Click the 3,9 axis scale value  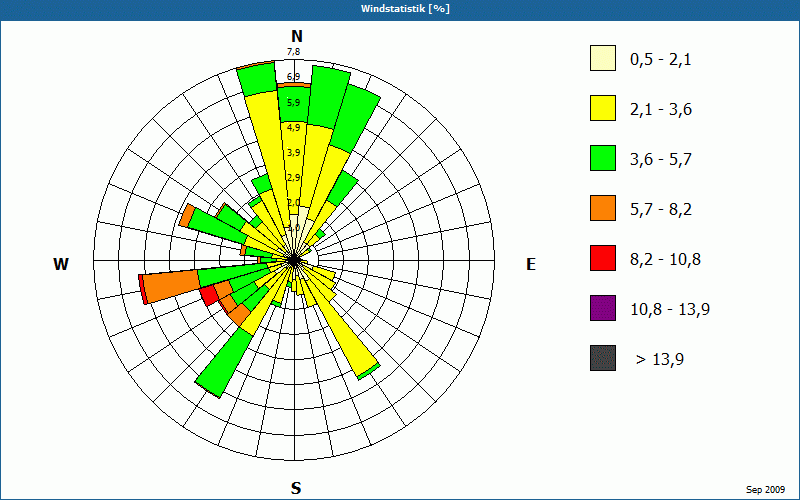[294, 153]
